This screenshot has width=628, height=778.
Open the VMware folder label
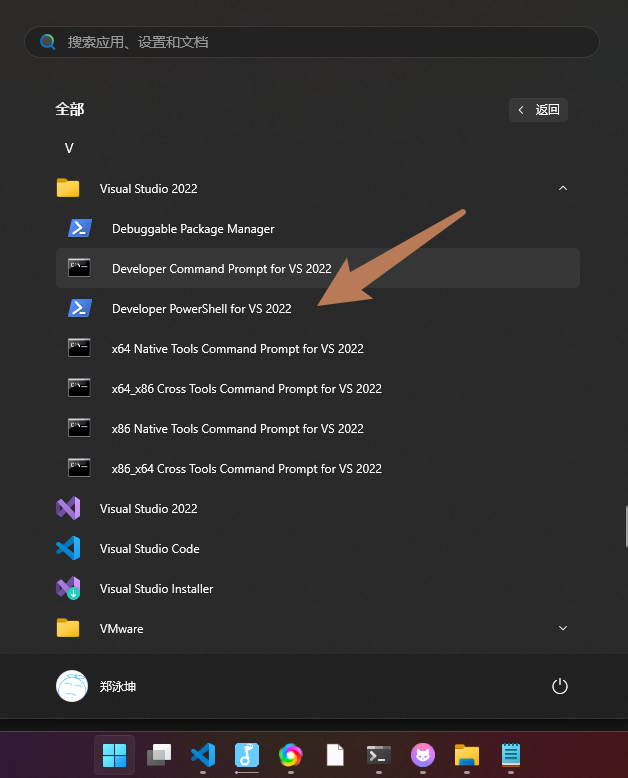(122, 629)
